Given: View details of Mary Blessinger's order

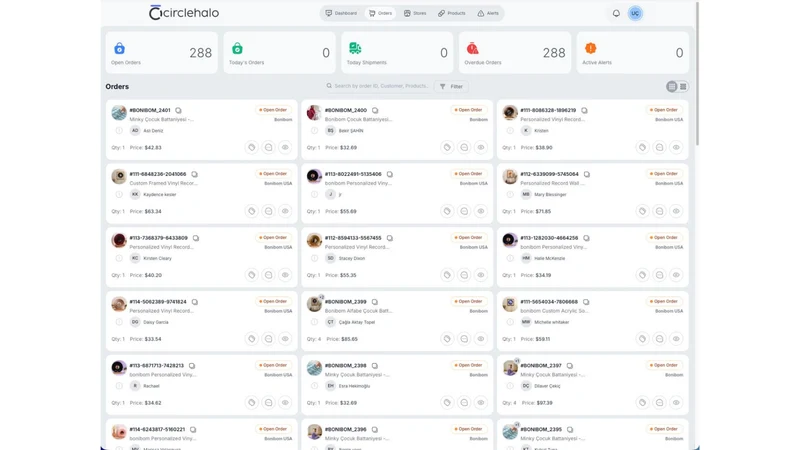Looking at the screenshot, I should tap(676, 211).
